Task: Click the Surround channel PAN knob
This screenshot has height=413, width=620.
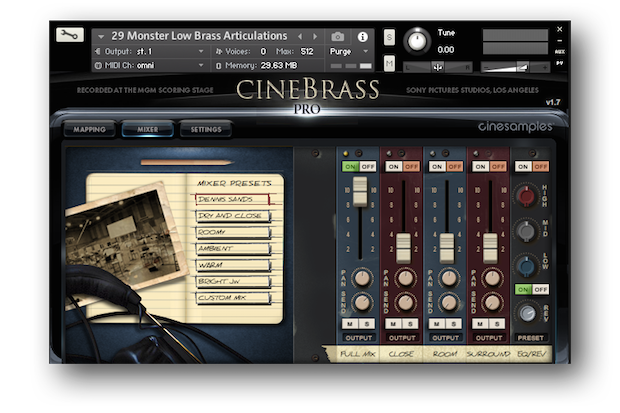Action: [492, 278]
